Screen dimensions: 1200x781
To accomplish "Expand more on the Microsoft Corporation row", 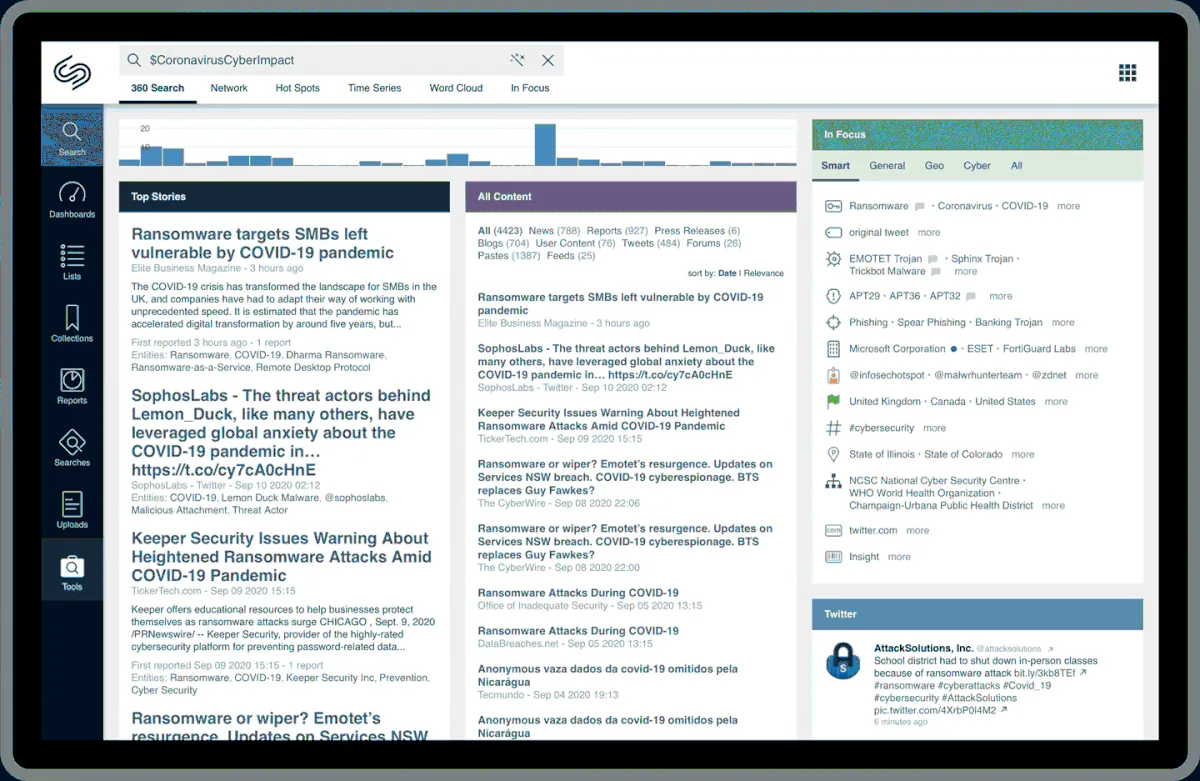I will point(1096,349).
